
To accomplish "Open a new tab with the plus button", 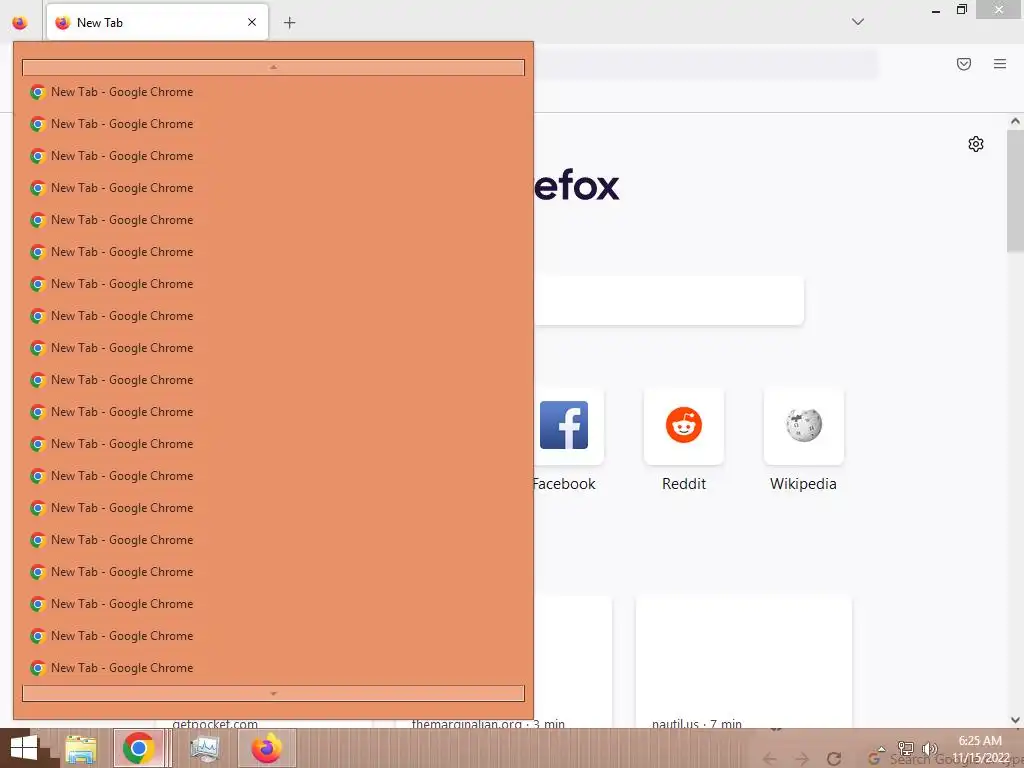I will click(x=289, y=23).
